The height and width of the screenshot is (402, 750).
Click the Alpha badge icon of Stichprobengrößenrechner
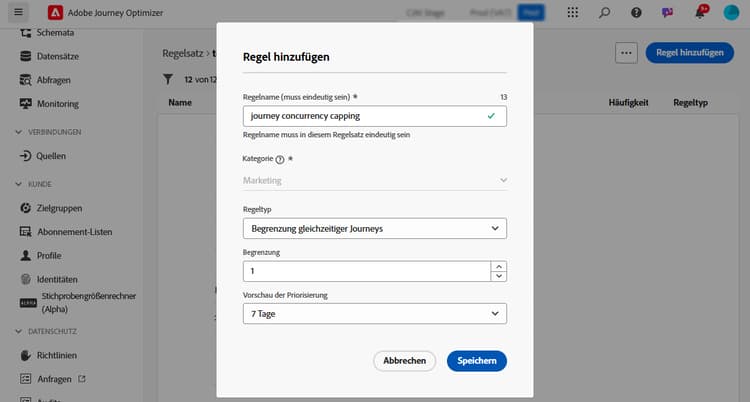(x=28, y=303)
